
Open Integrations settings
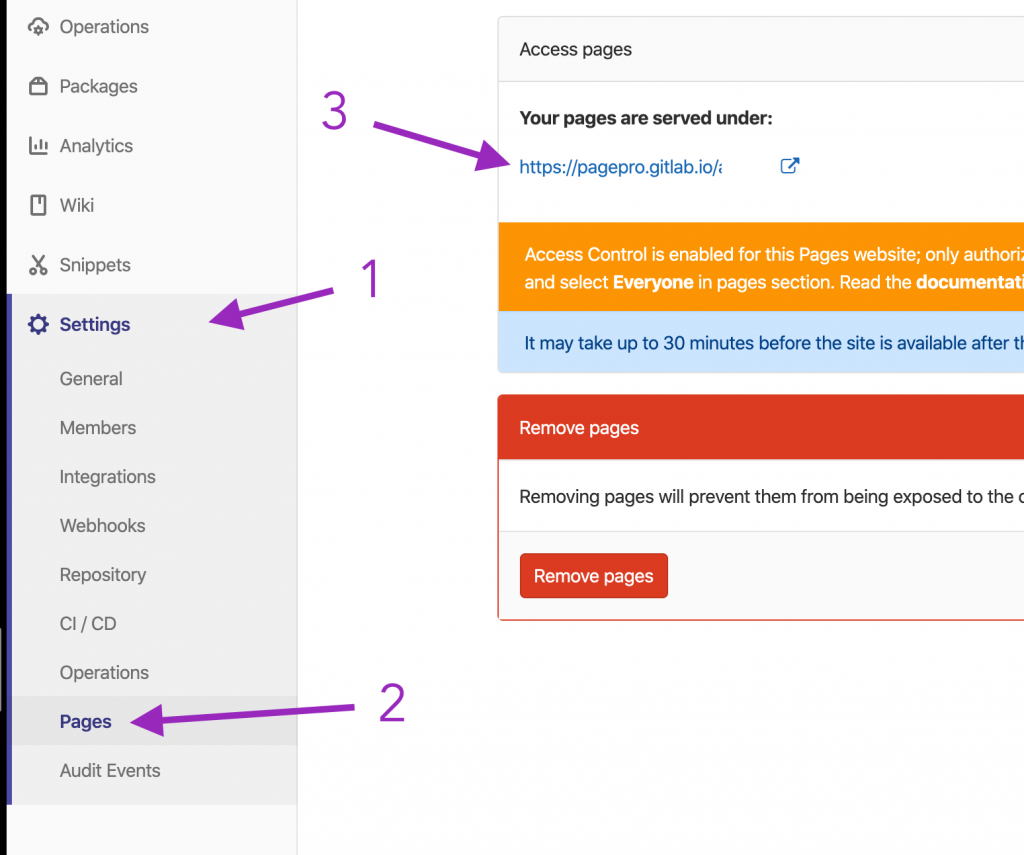point(108,477)
